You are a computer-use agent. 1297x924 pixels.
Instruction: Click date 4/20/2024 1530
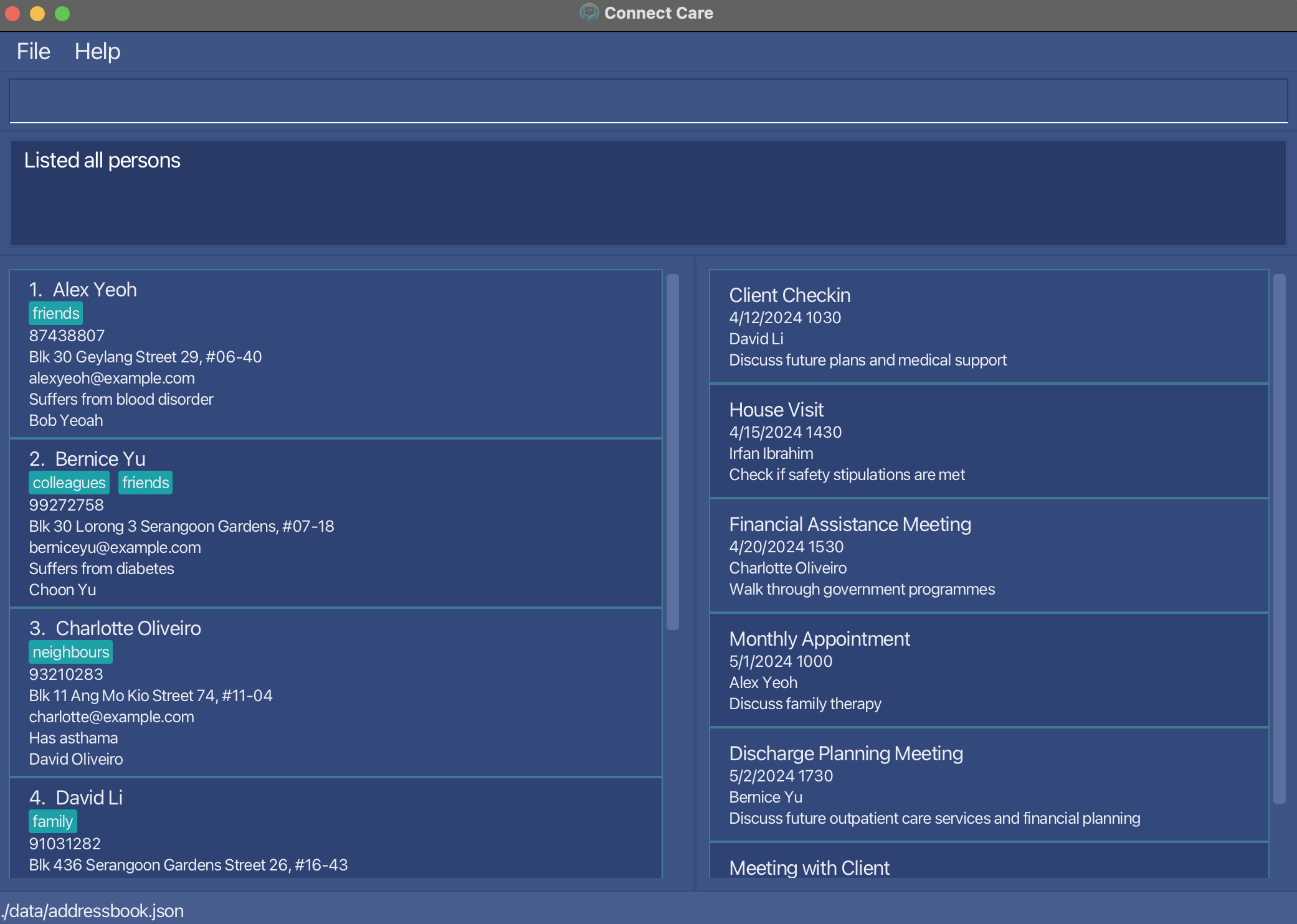pos(786,547)
